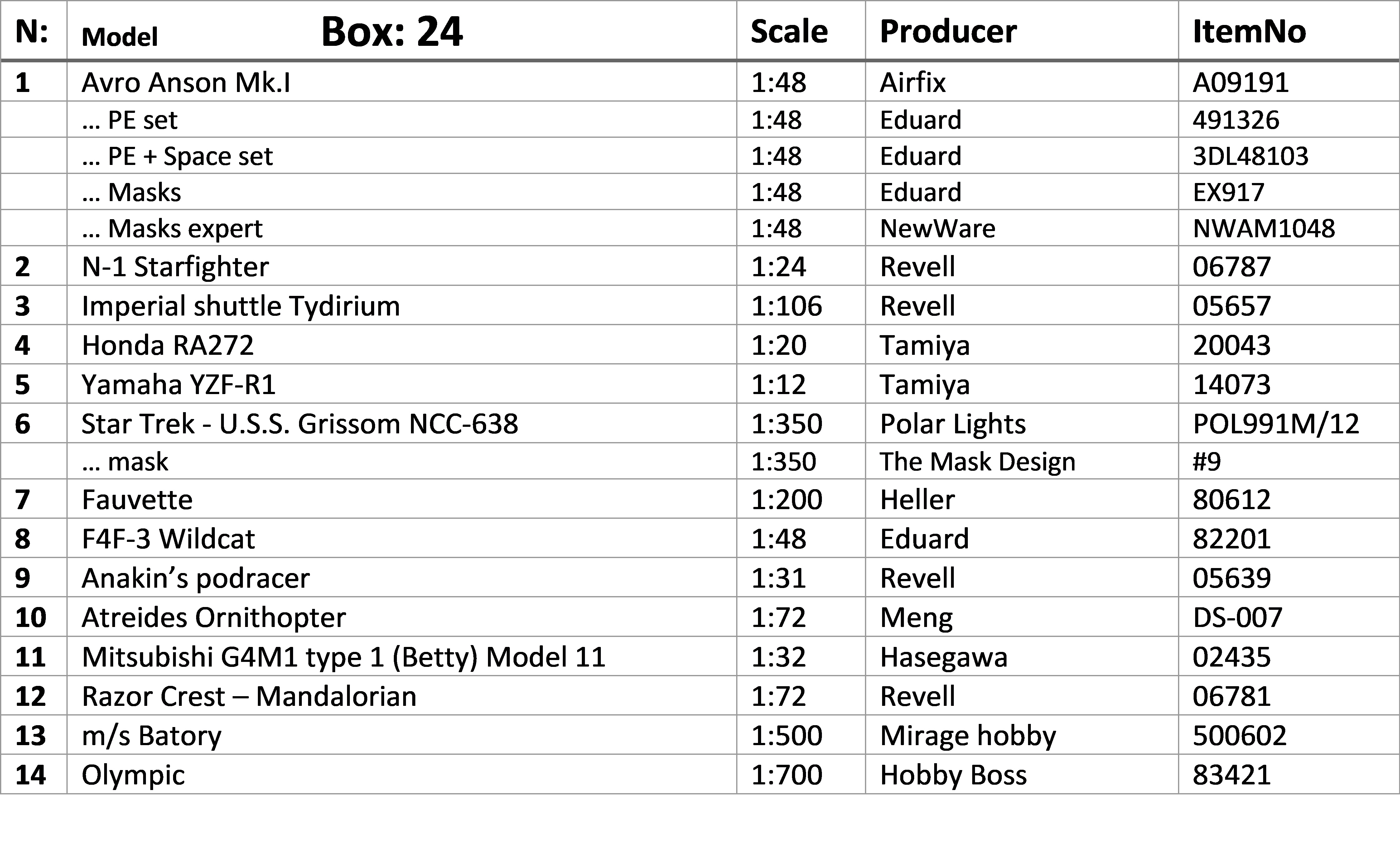
Task: Select Star Trek U.S.S. Grissom cell
Action: tap(402, 423)
